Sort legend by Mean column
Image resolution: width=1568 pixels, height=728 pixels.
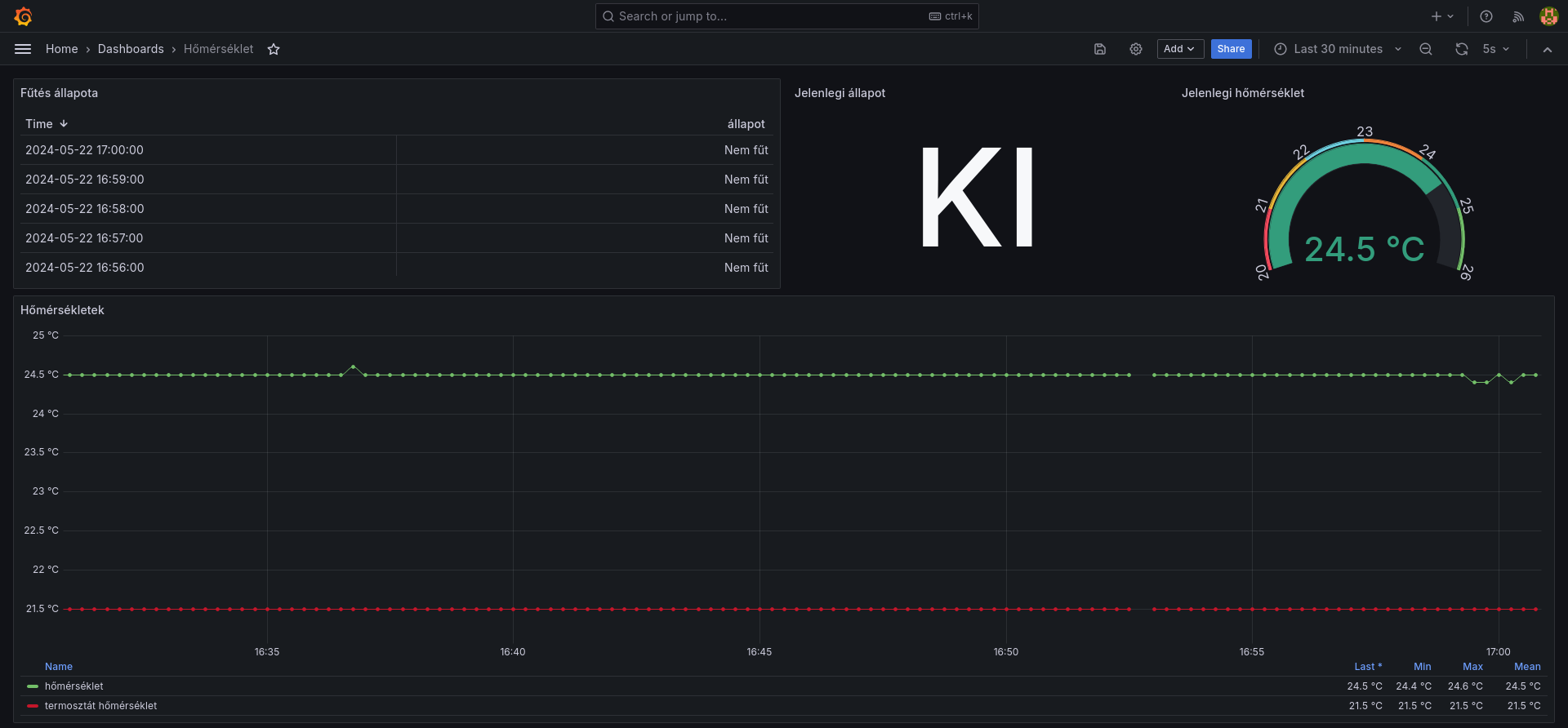click(x=1527, y=667)
